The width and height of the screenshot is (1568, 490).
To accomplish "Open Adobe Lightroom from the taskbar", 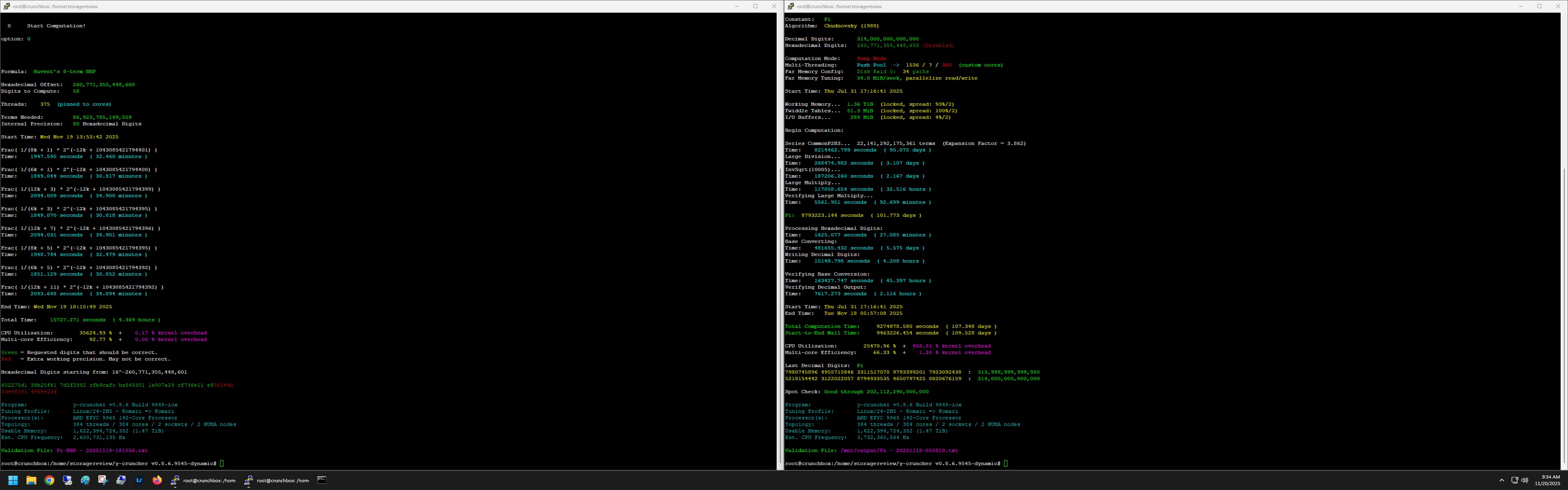I will pyautogui.click(x=139, y=480).
